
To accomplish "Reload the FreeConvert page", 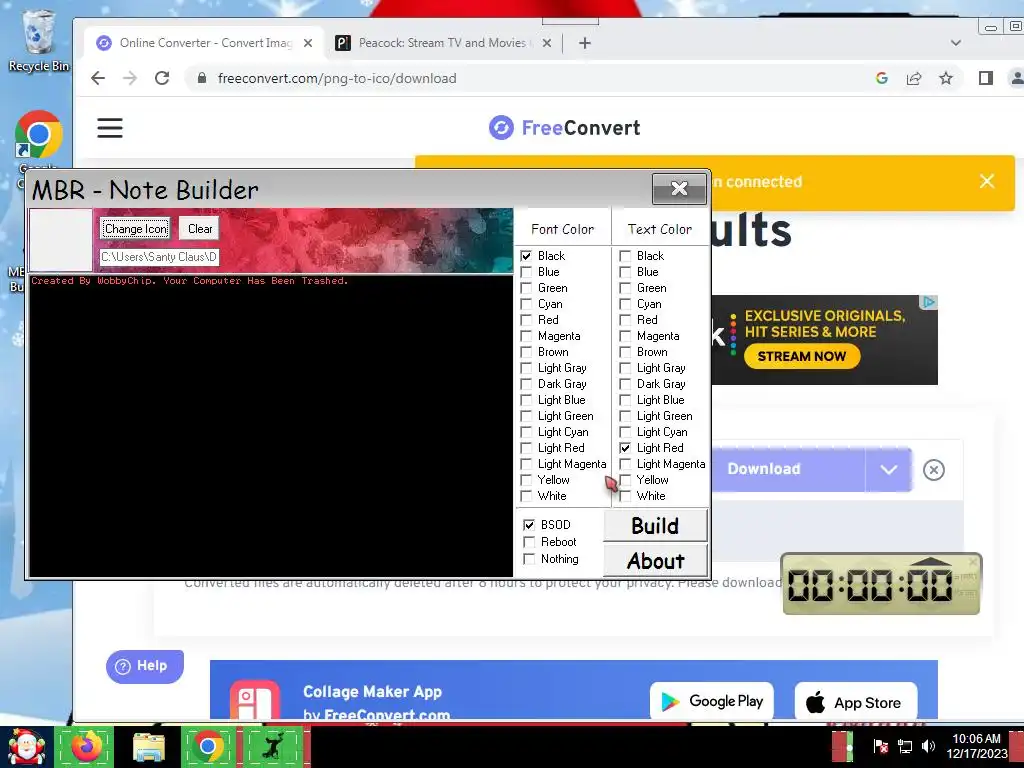I will click(x=162, y=78).
